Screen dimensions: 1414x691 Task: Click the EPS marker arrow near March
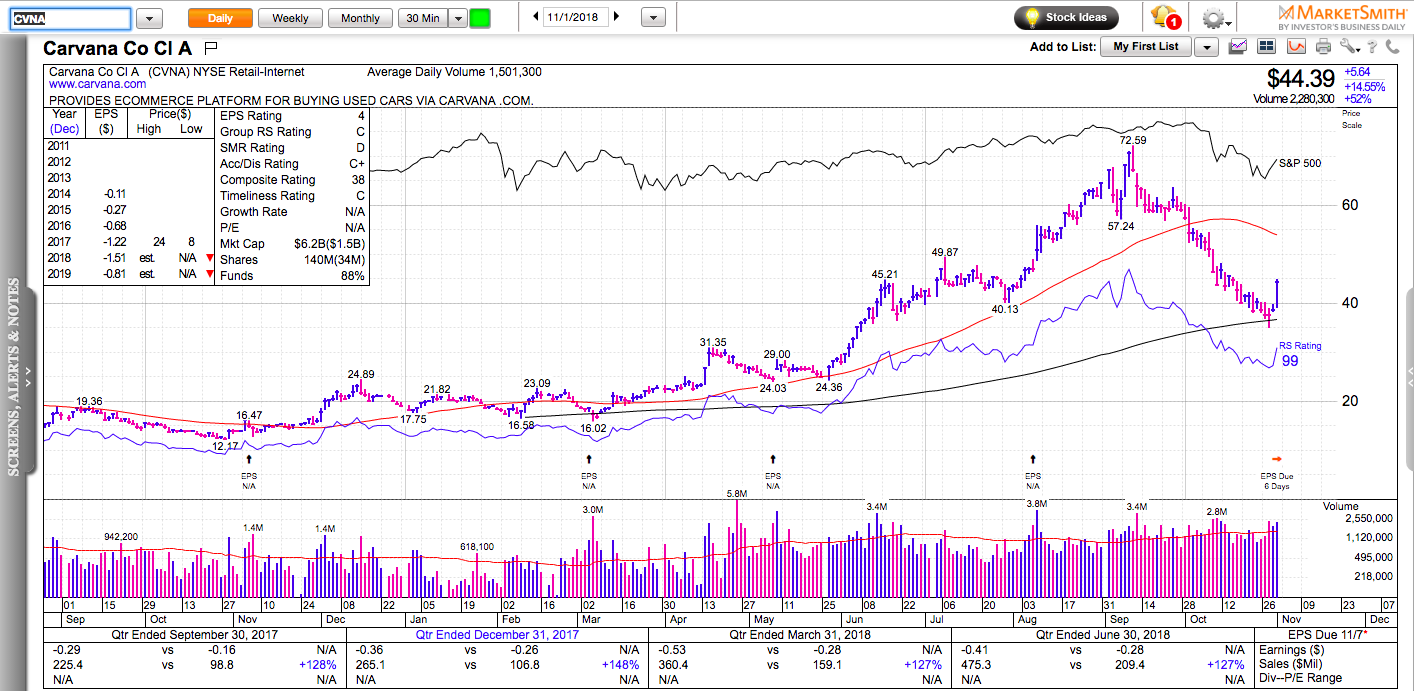(587, 459)
